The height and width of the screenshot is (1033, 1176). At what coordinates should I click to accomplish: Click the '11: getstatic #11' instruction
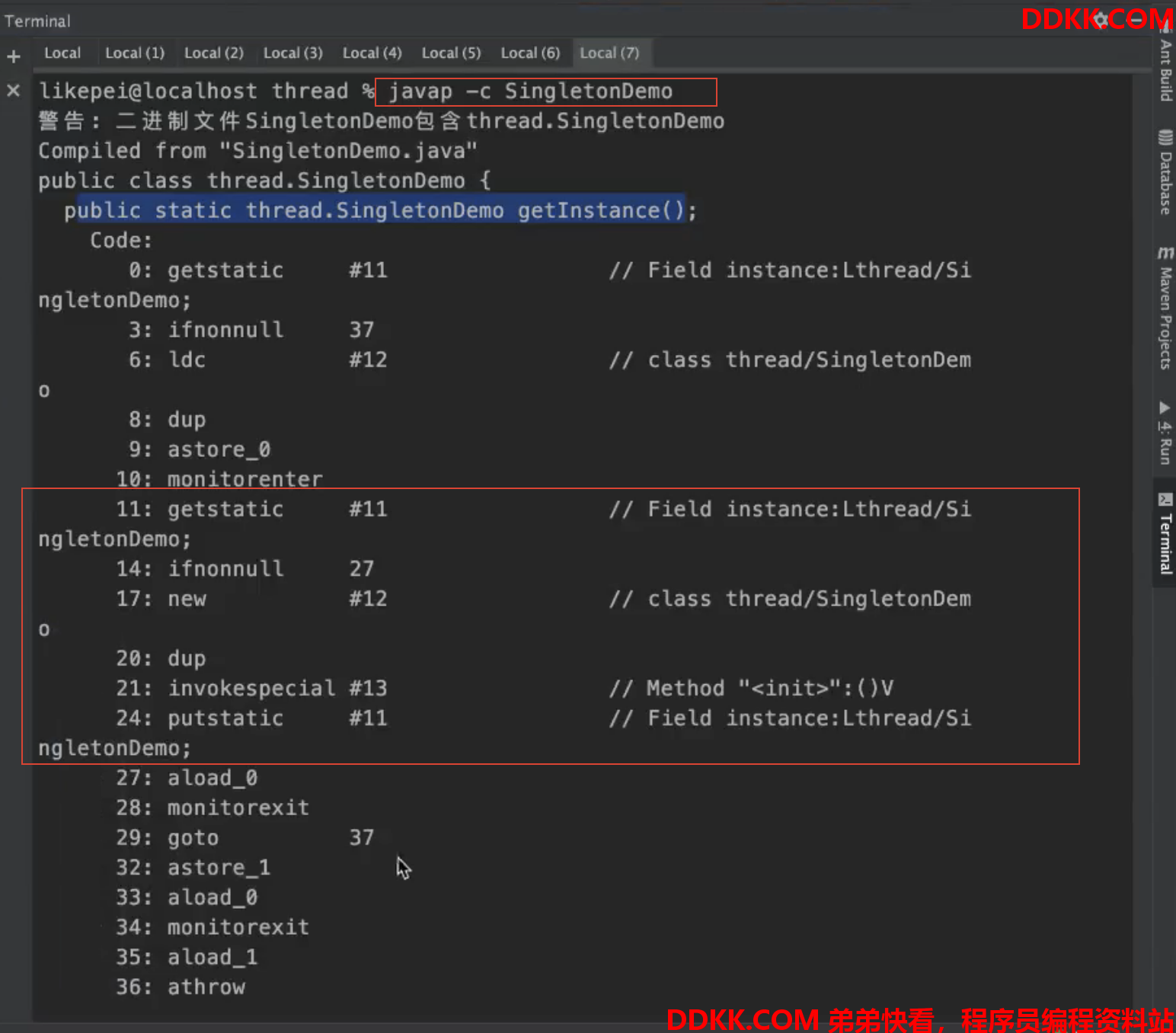pos(252,509)
